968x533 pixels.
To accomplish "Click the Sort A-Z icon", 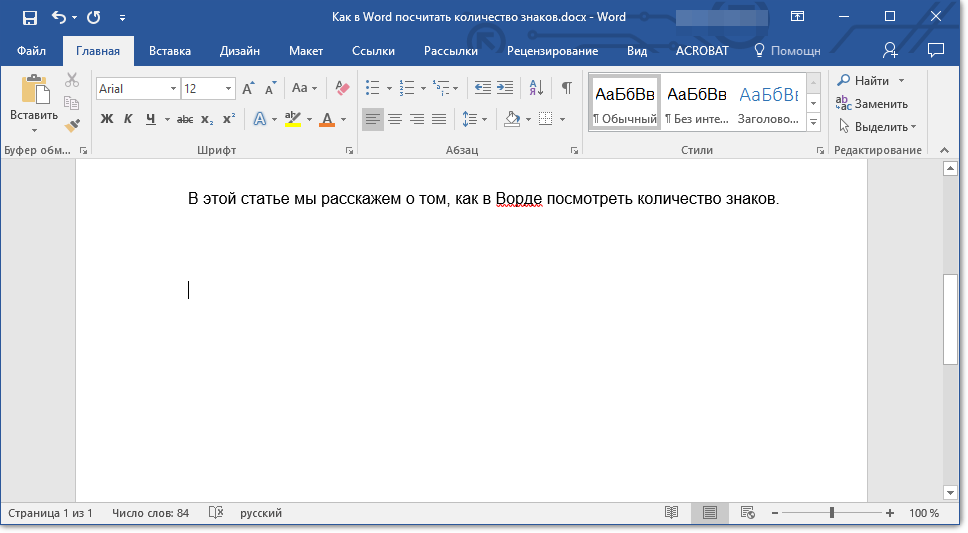I will coord(536,88).
